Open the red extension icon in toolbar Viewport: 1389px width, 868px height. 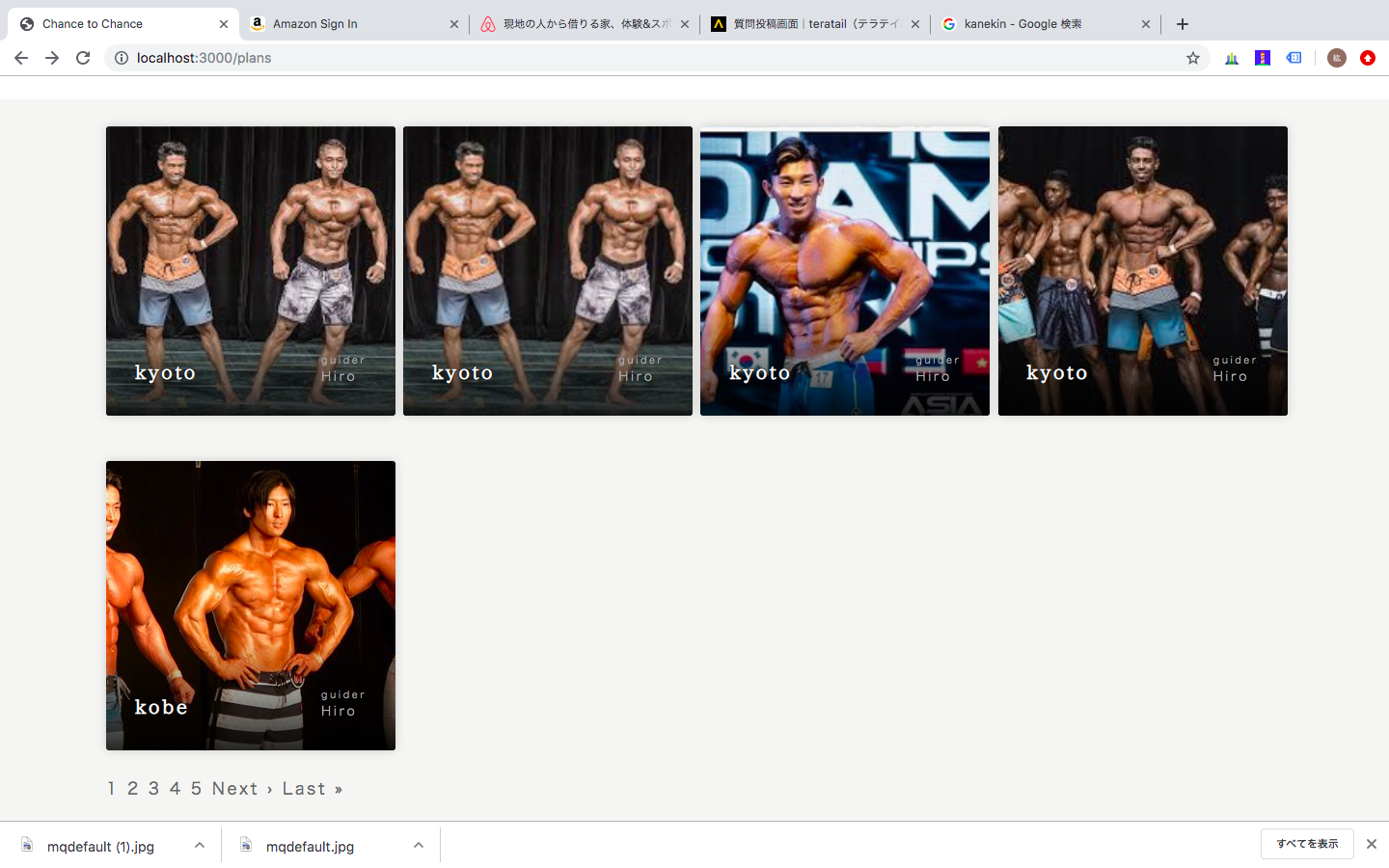click(x=1367, y=58)
